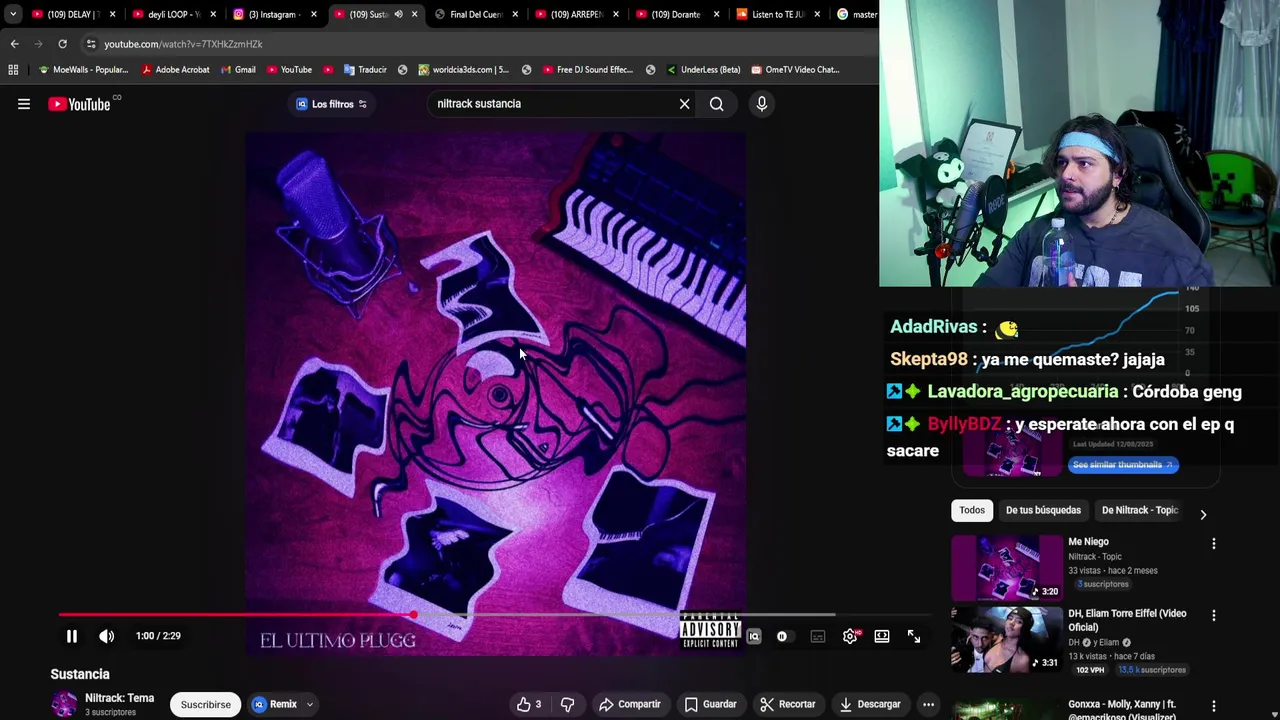The image size is (1280, 720).
Task: Subscribe with the Suscribirse button
Action: [205, 704]
